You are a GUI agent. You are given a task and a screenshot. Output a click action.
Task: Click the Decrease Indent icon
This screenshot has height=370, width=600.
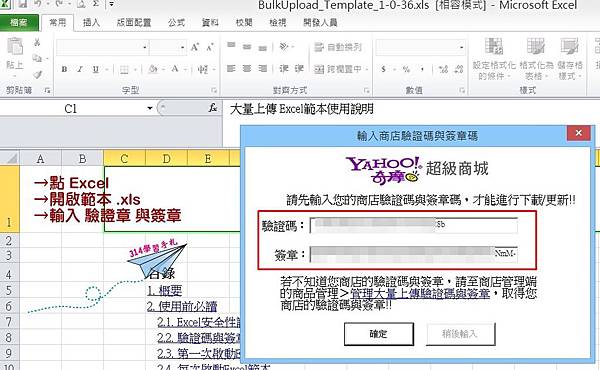pyautogui.click(x=284, y=68)
